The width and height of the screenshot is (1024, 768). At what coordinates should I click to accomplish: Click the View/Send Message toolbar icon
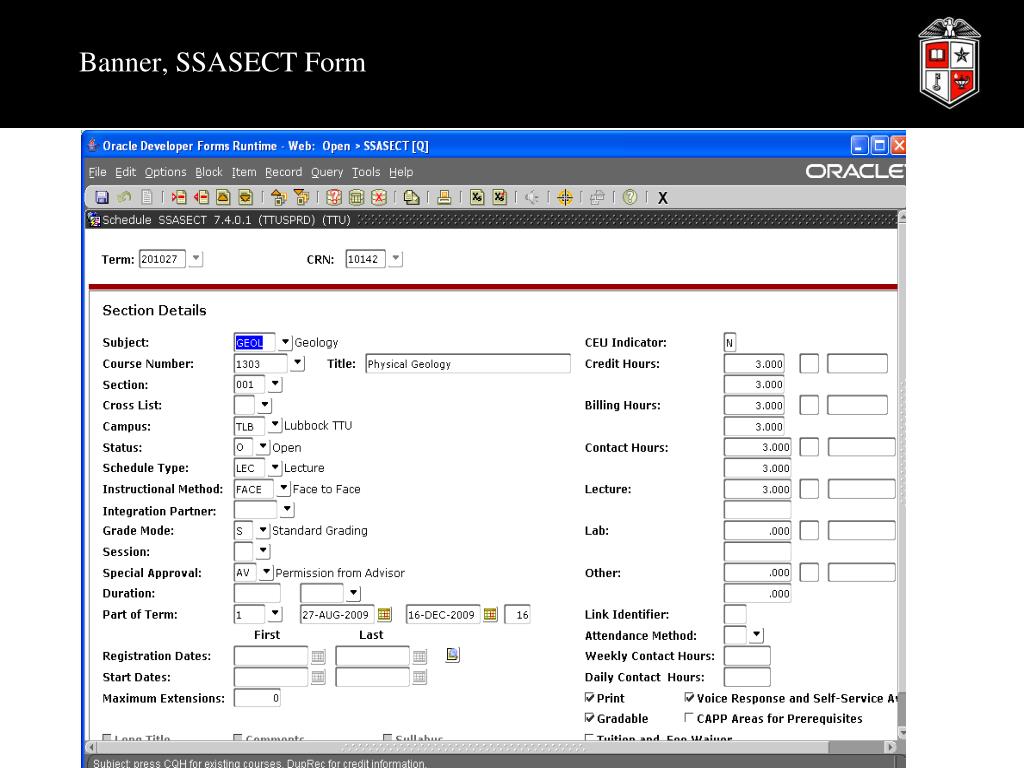pos(411,197)
